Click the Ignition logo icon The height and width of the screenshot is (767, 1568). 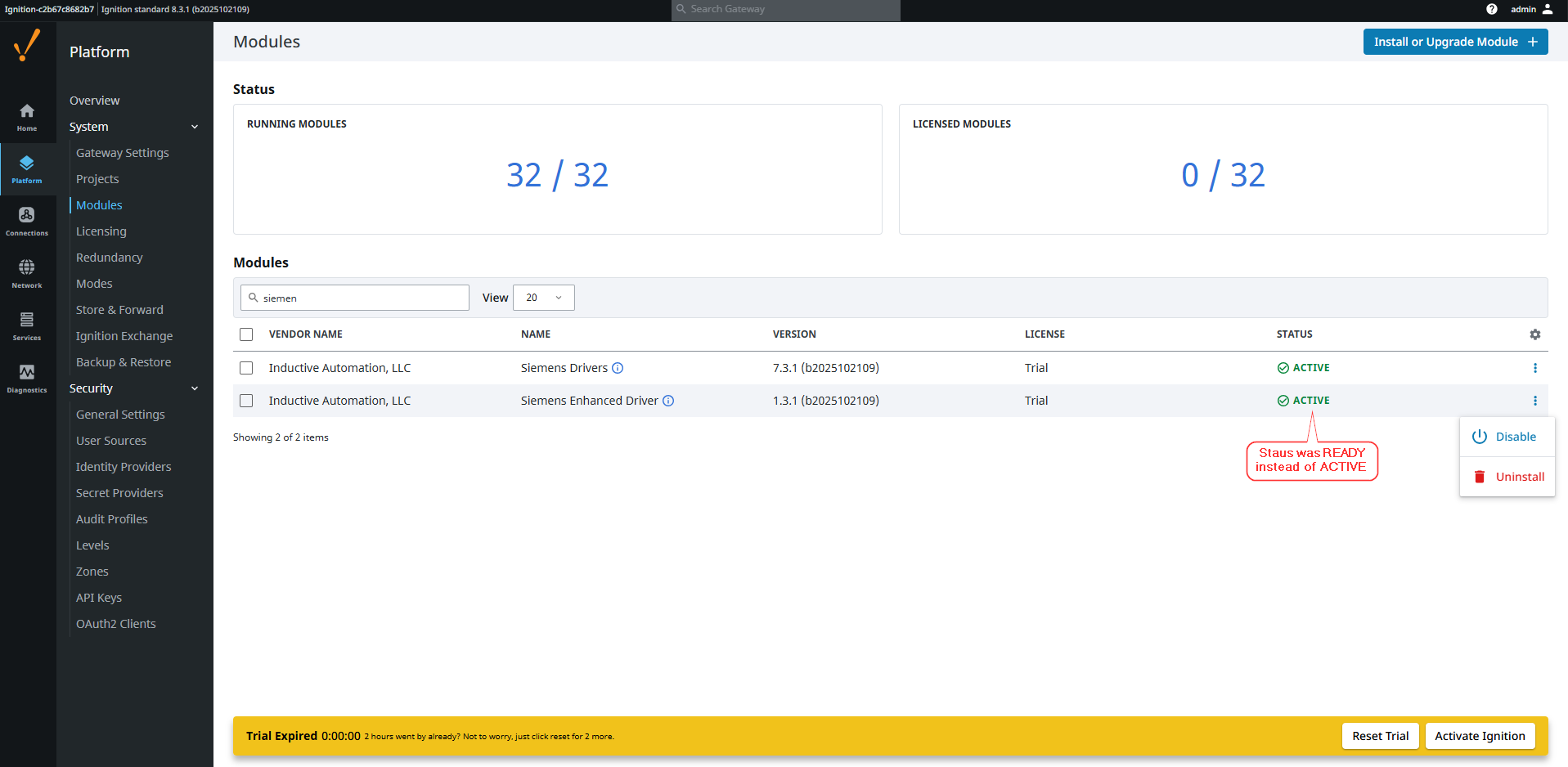point(27,45)
